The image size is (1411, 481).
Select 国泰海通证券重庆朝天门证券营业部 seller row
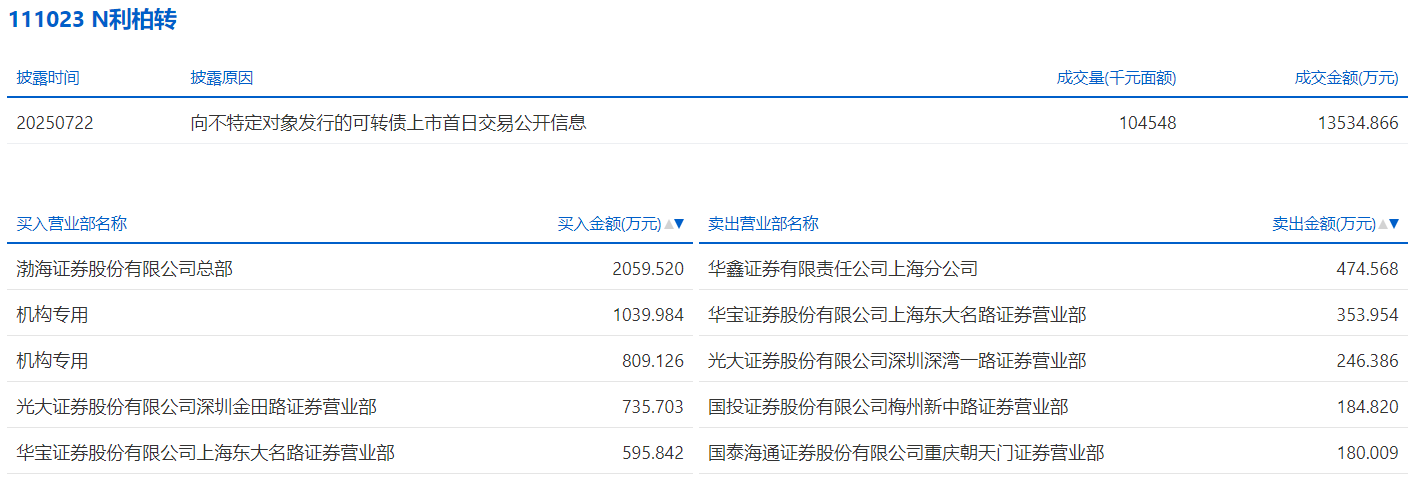click(x=906, y=453)
